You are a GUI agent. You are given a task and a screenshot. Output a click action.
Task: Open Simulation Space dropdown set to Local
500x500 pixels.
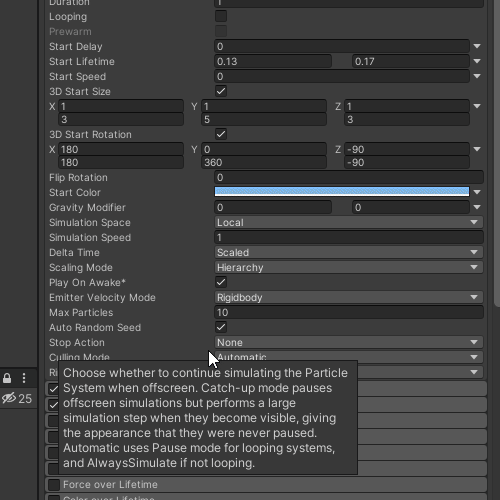(x=349, y=222)
